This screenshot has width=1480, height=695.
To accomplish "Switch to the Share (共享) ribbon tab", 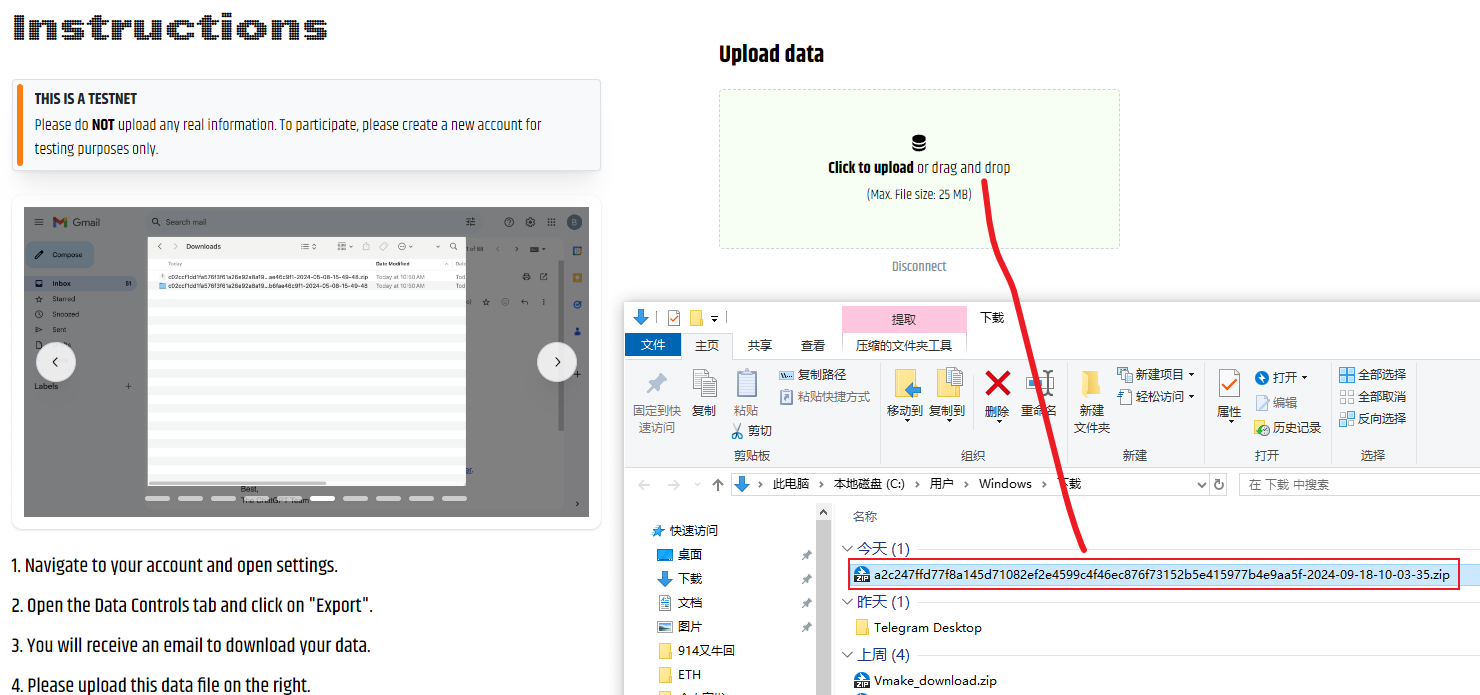I will coord(760,345).
